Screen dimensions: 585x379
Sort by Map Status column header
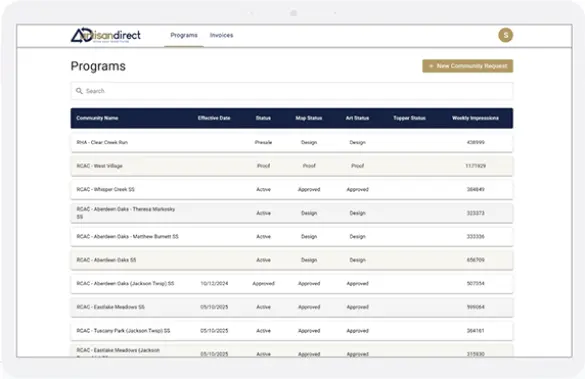click(x=309, y=118)
